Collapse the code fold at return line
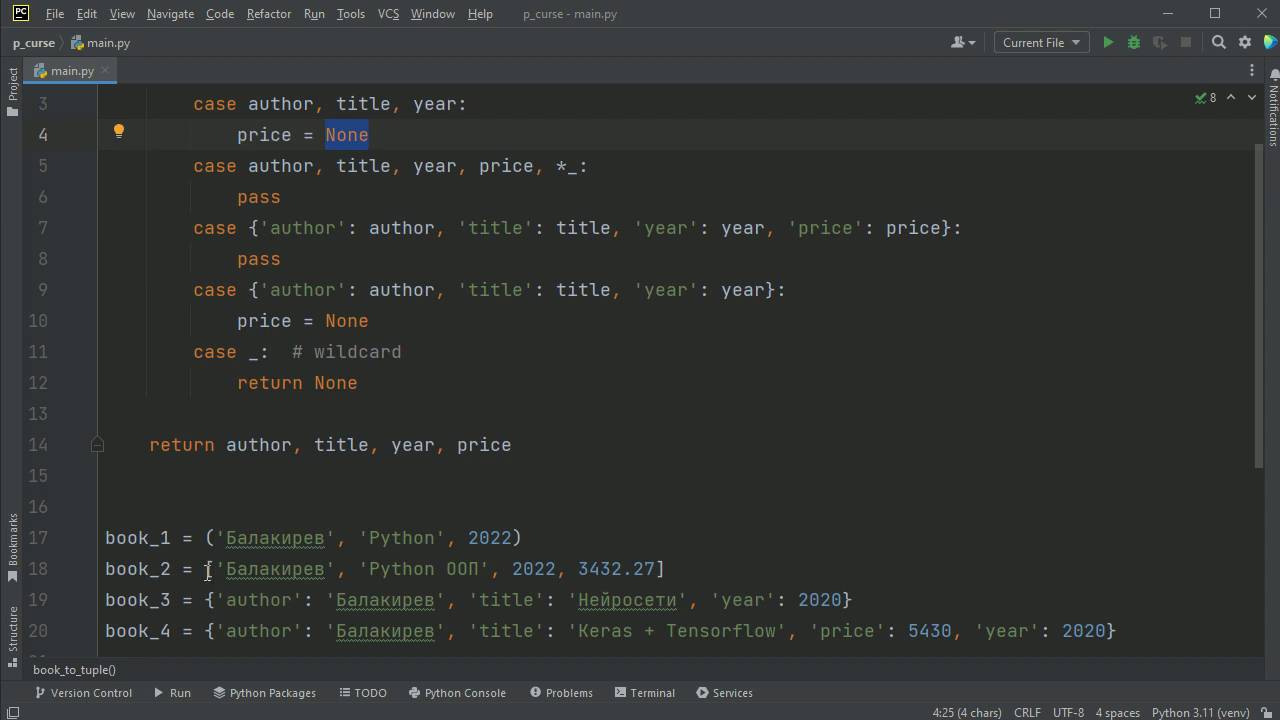1280x720 pixels. [x=97, y=445]
